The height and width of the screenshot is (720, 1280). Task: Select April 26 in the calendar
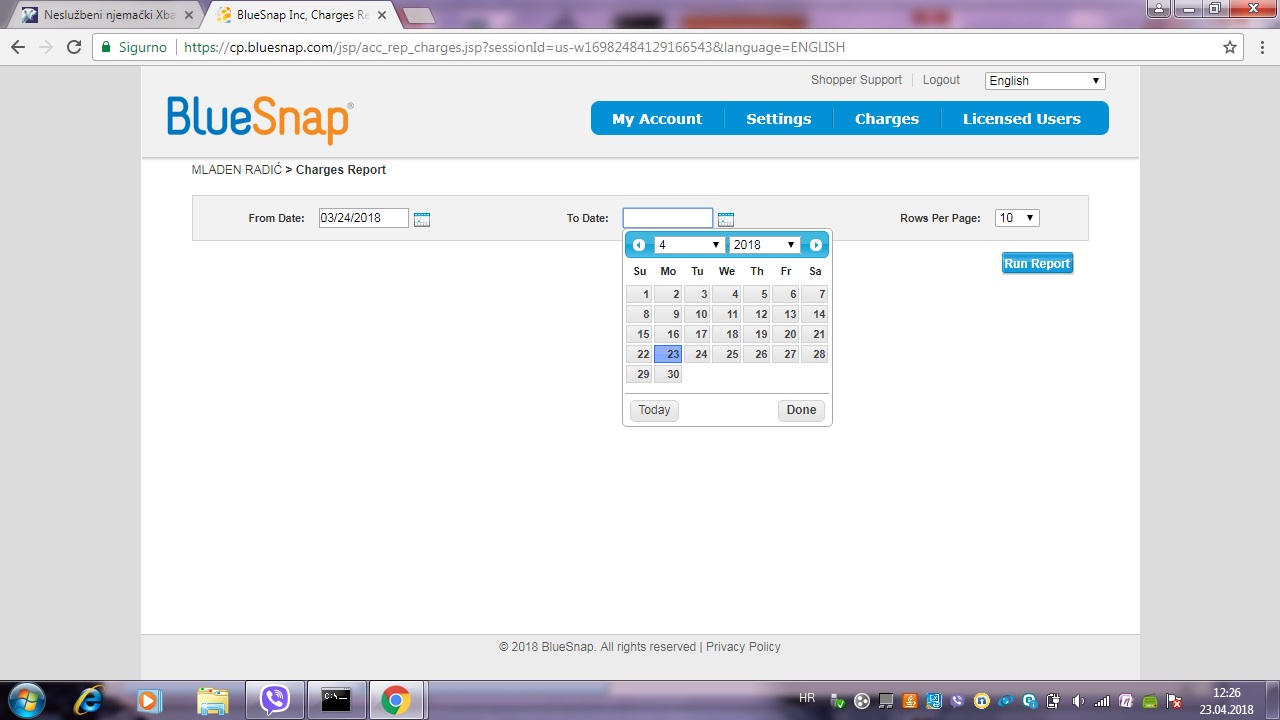[757, 354]
